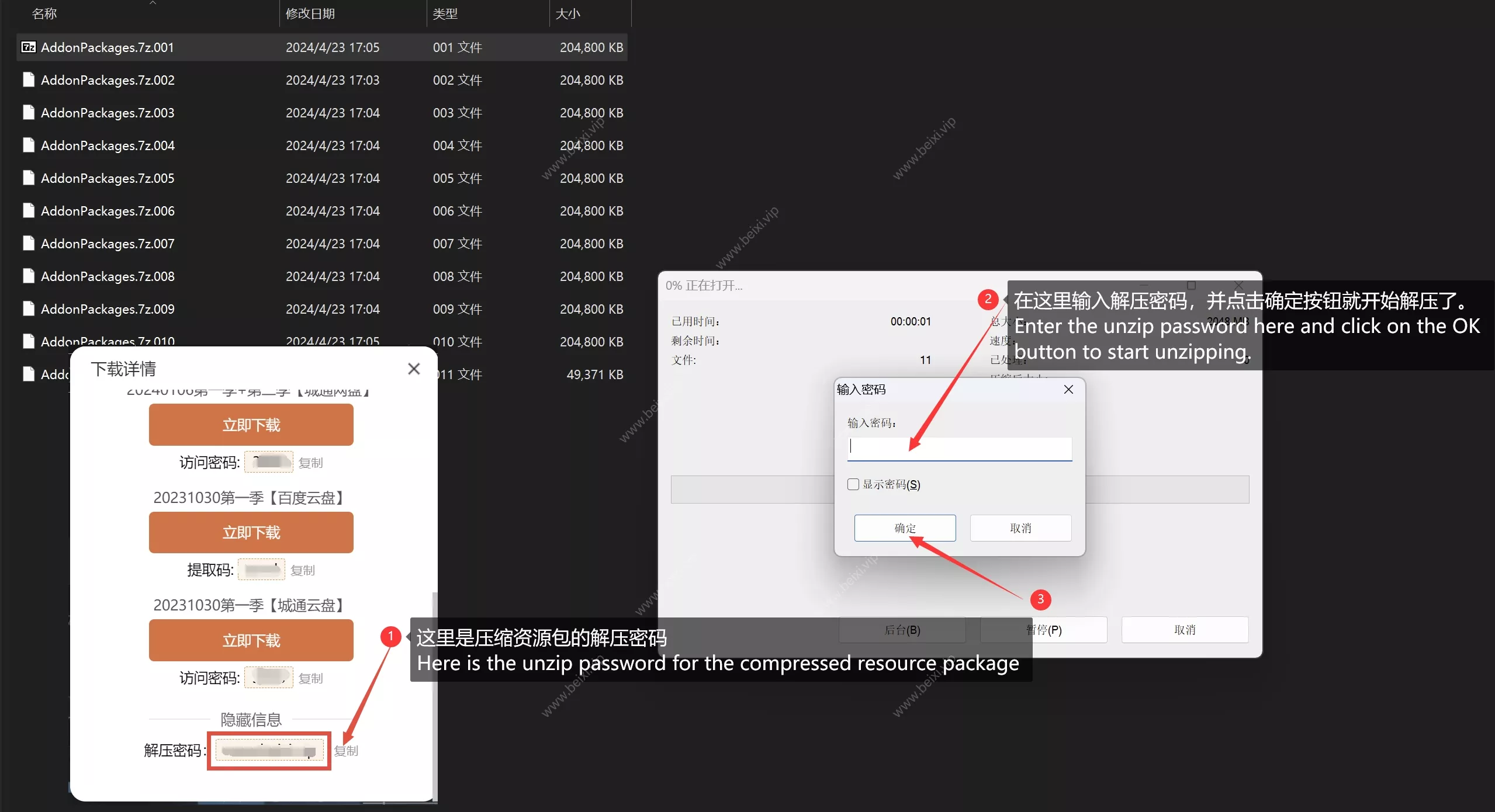Sort files by 修改日期 column header
Viewport: 1495px width, 812px height.
pos(310,13)
